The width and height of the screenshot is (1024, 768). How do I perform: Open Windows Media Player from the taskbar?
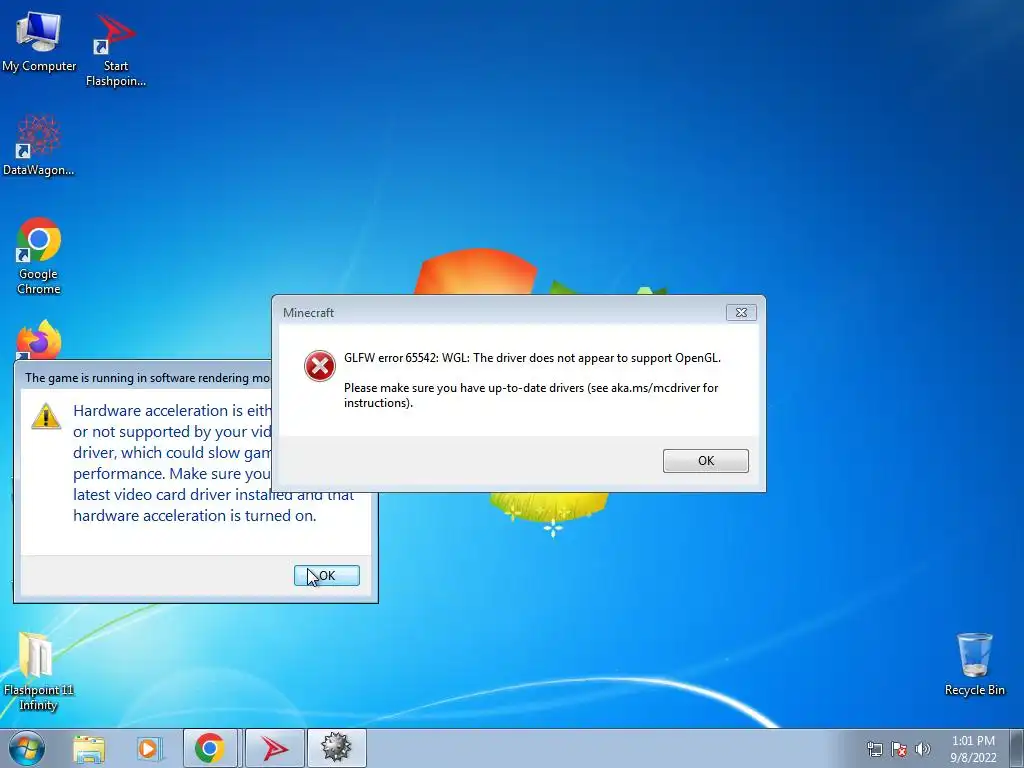(x=148, y=748)
